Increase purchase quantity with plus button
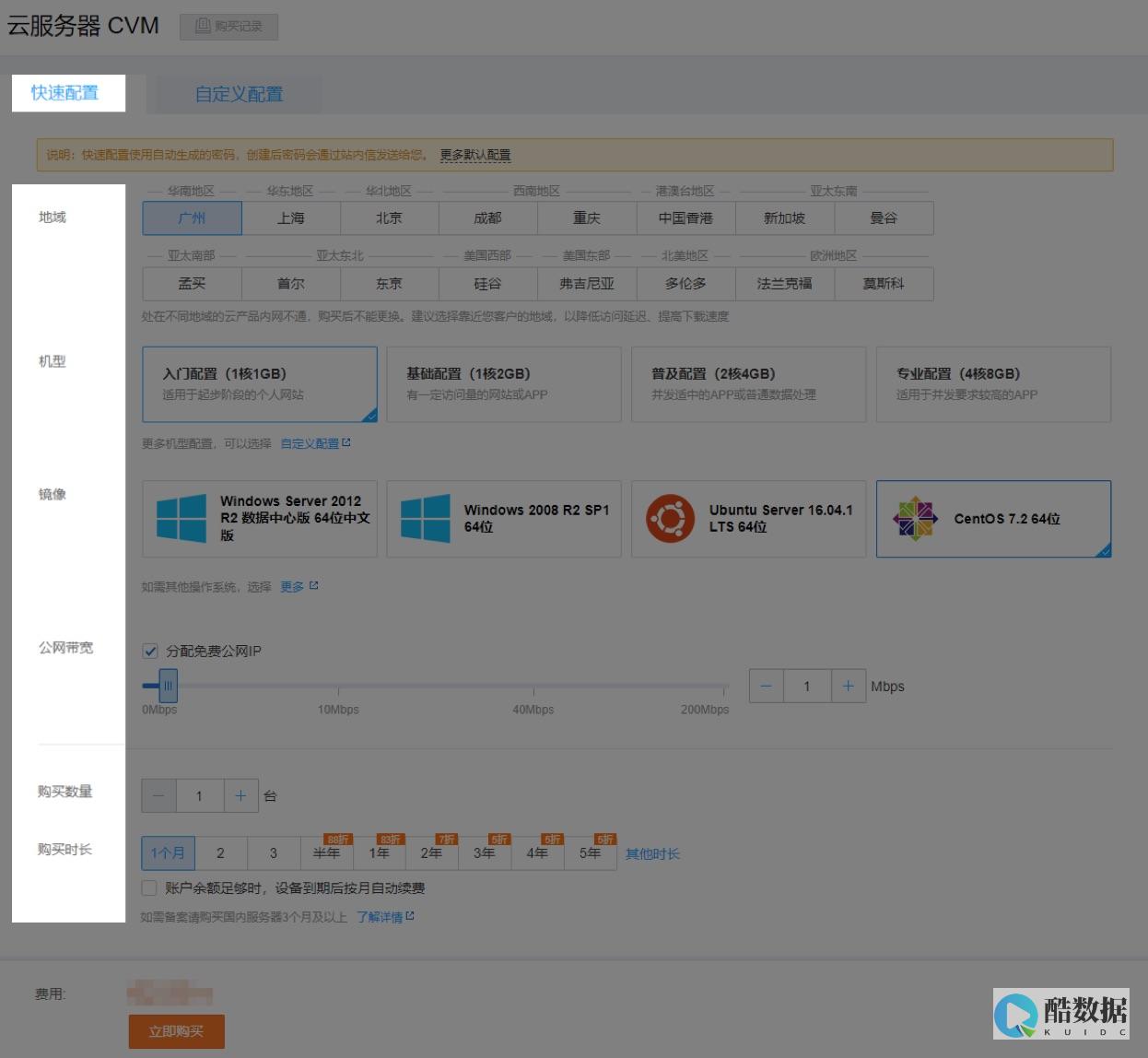 240,795
